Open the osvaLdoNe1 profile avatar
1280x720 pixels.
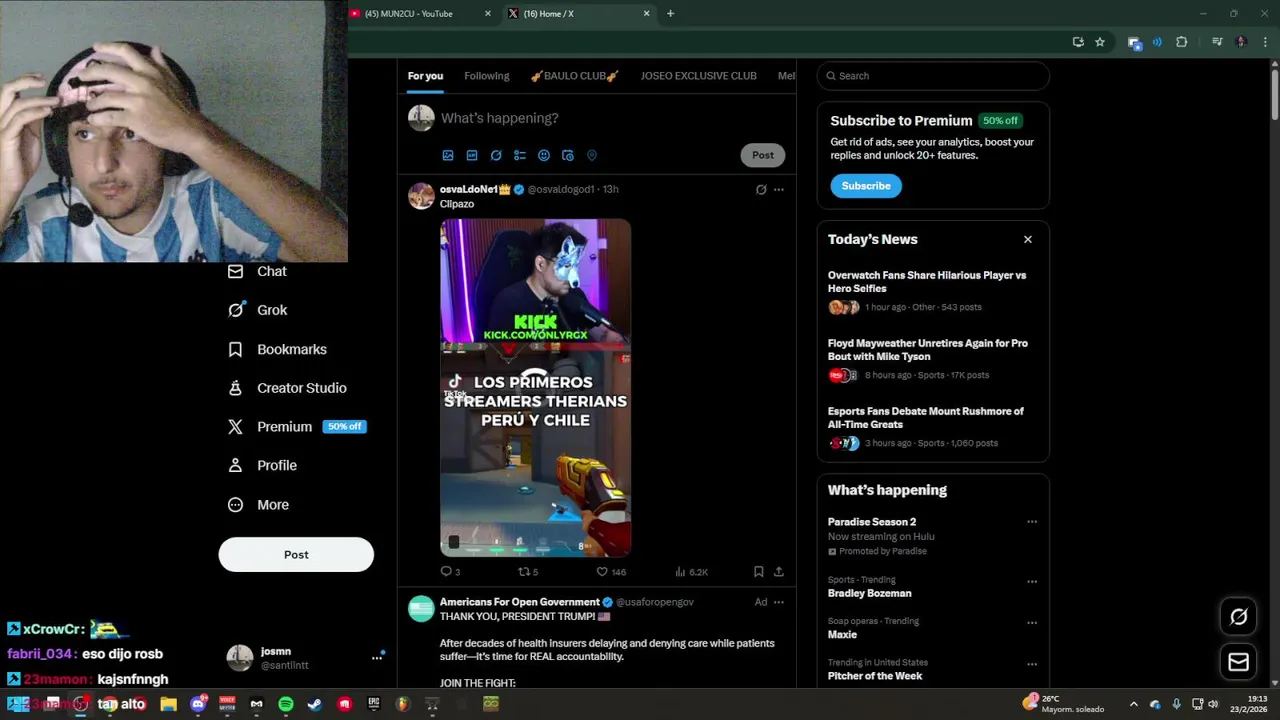click(x=421, y=195)
